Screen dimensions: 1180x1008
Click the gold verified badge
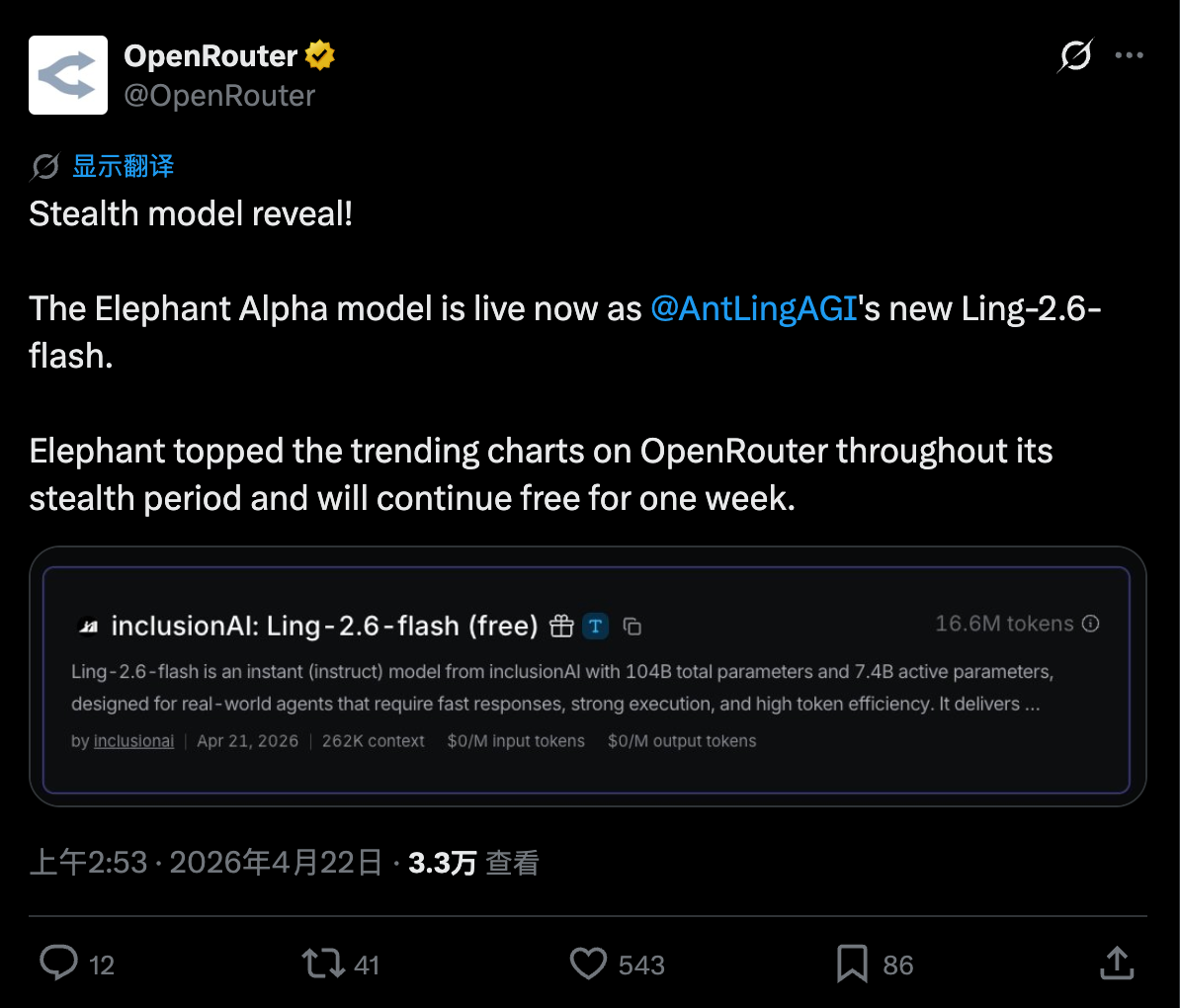click(320, 56)
